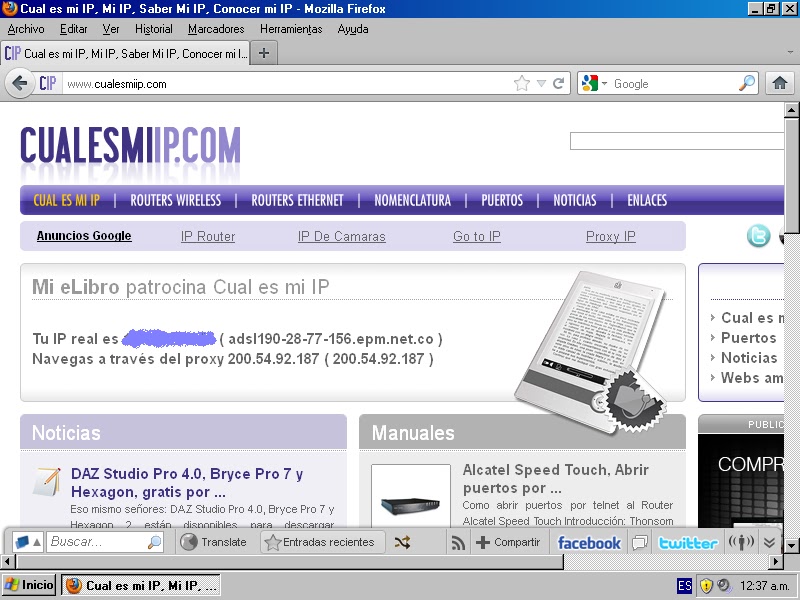Click the Translate globe icon in toolbar
This screenshot has height=600, width=800.
click(x=189, y=542)
